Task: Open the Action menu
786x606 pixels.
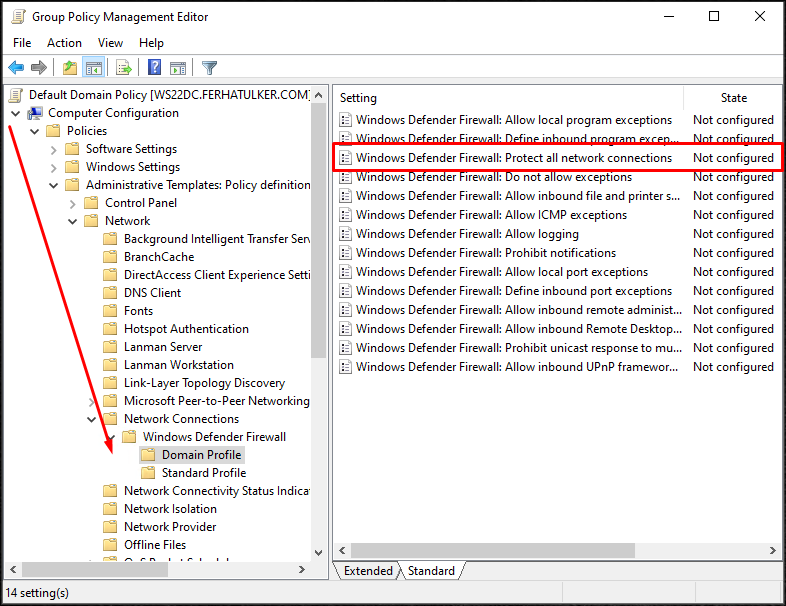Action: pyautogui.click(x=64, y=43)
